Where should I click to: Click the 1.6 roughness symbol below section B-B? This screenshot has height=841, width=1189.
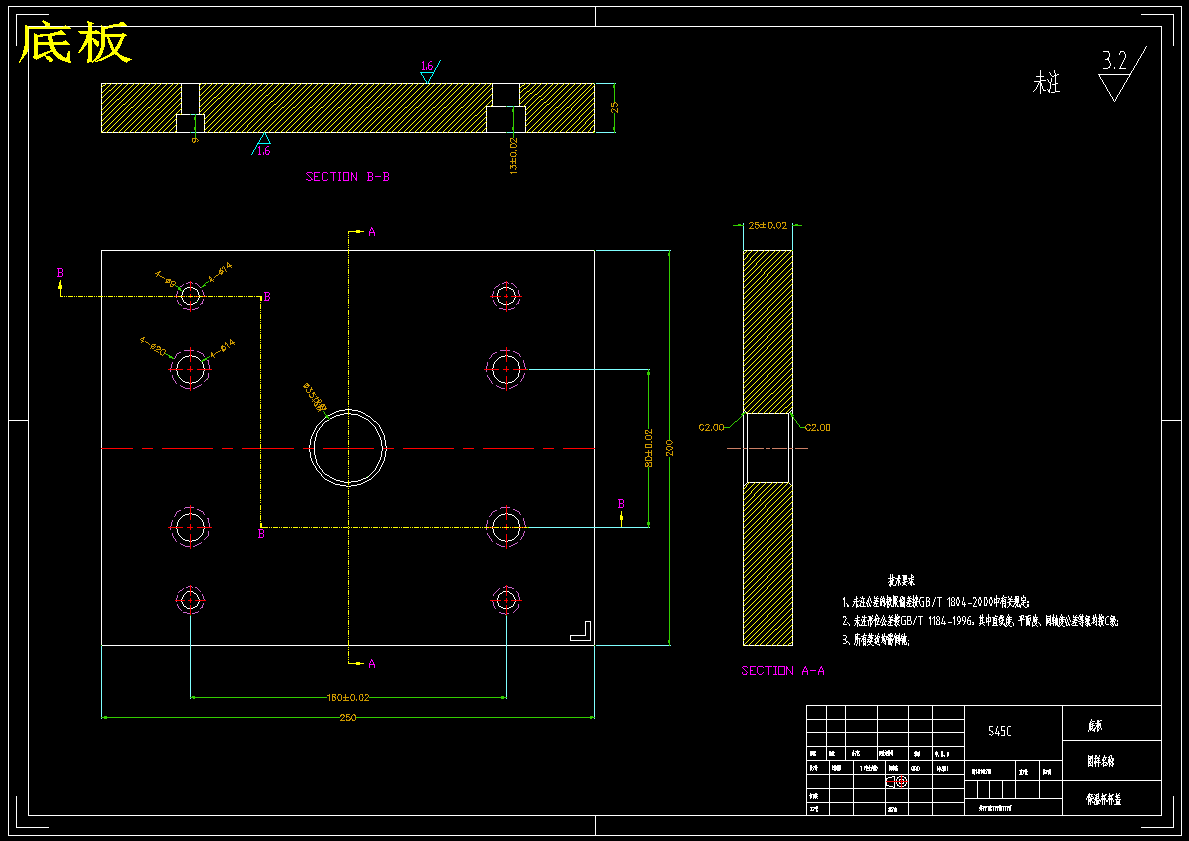(262, 144)
